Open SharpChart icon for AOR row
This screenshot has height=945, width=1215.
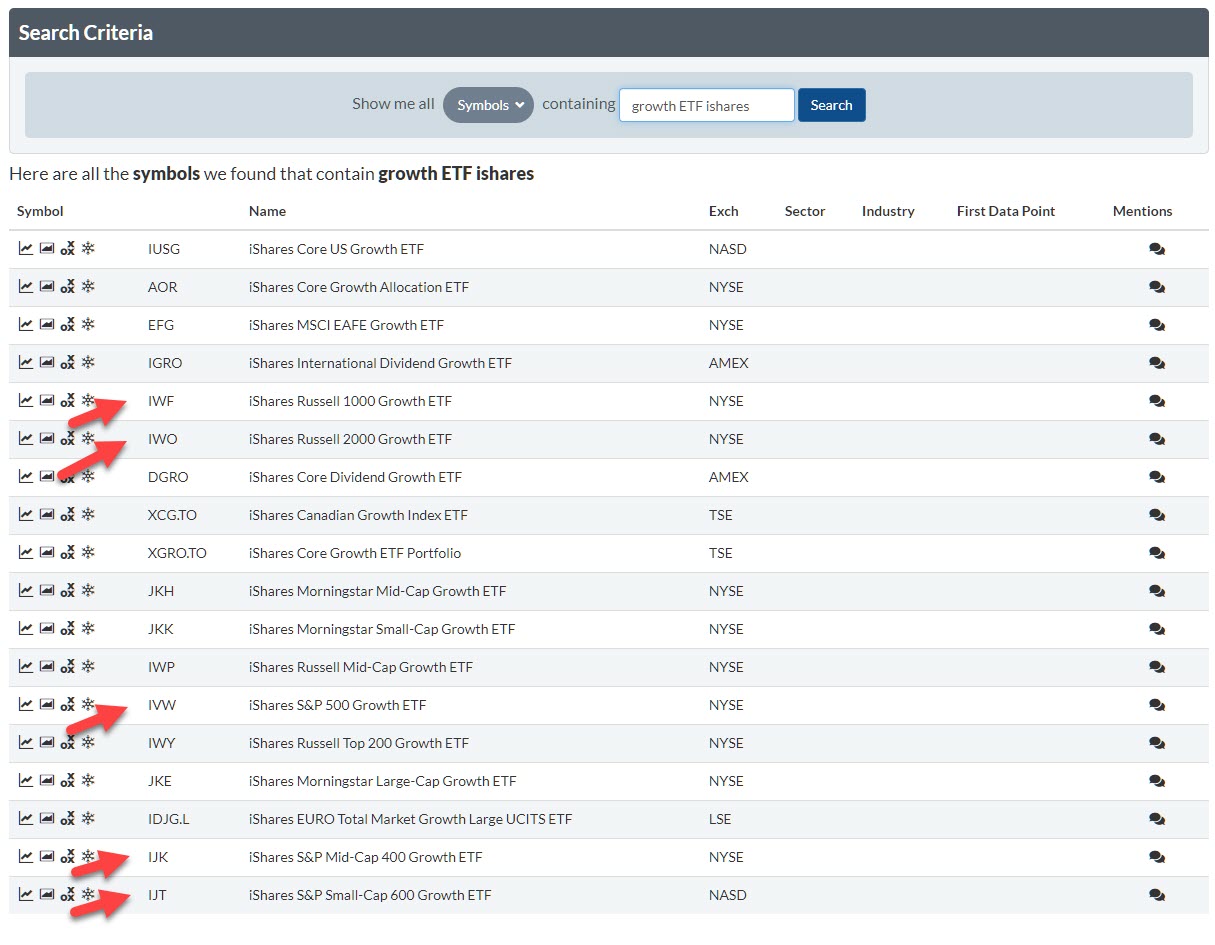click(26, 287)
